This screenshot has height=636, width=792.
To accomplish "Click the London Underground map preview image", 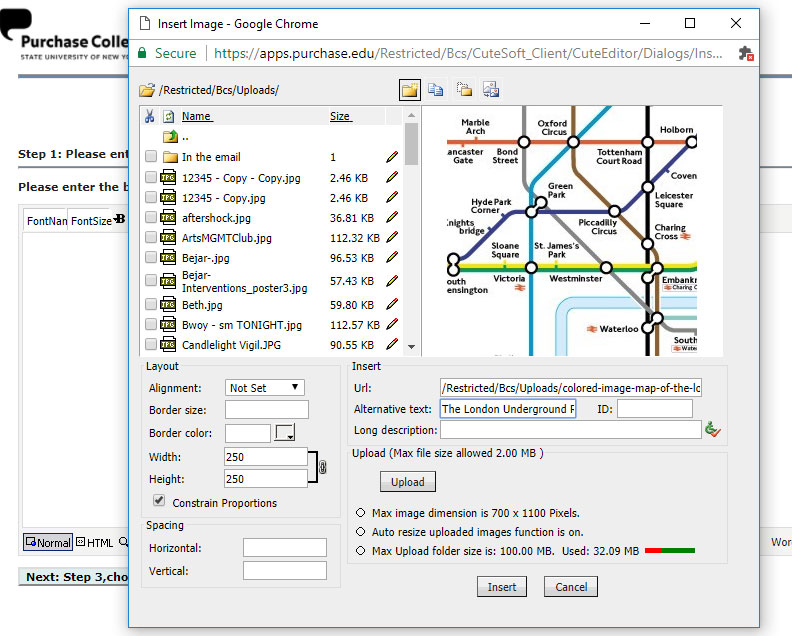I will click(572, 231).
